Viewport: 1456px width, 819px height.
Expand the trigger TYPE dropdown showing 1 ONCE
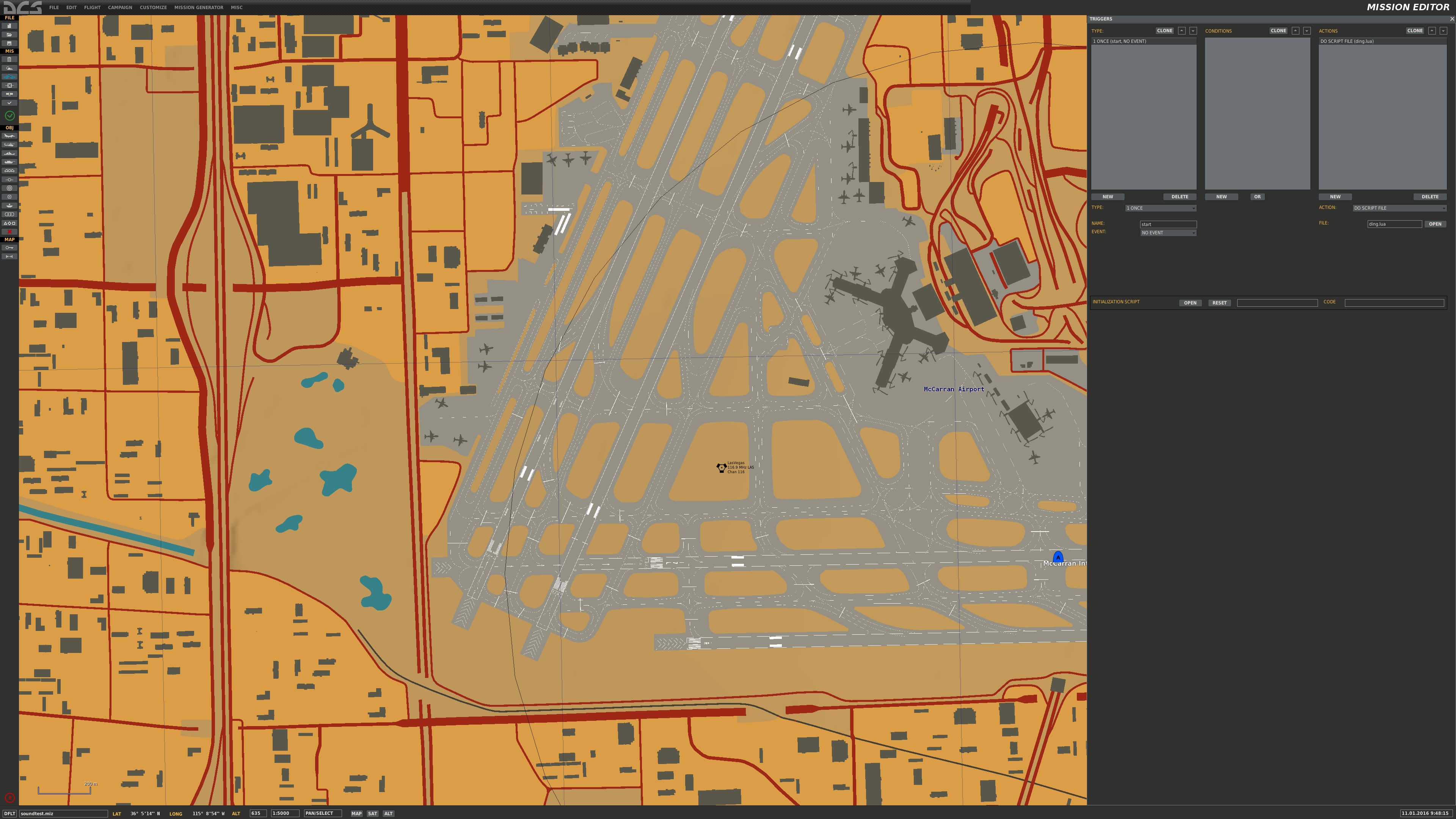point(1160,208)
